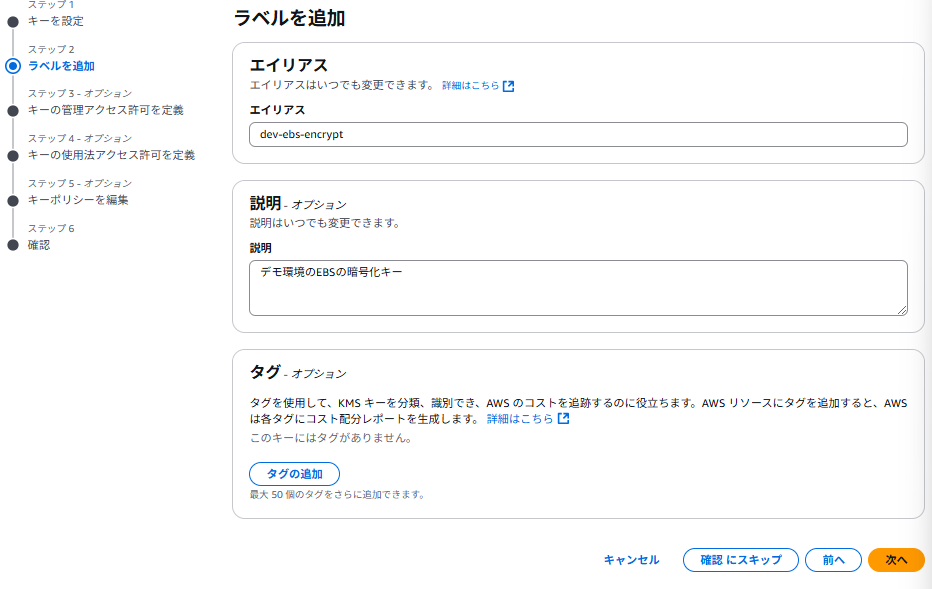The height and width of the screenshot is (589, 932).
Task: Click step 5 circle marker キーポリシーを編集
Action: click(13, 201)
